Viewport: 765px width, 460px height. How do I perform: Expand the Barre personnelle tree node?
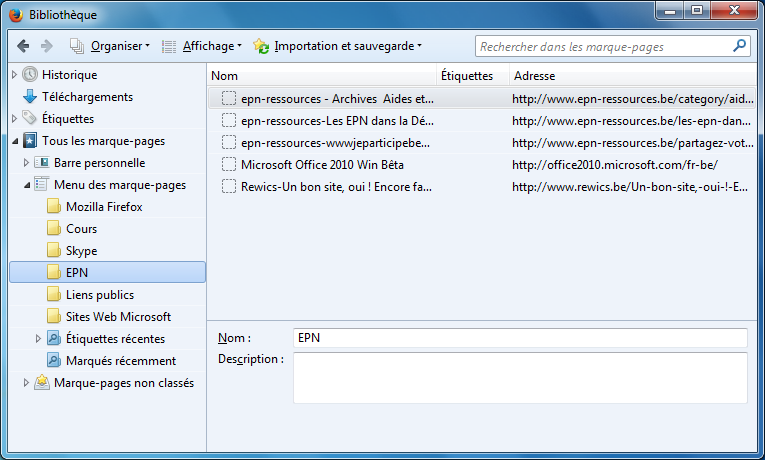pos(26,162)
